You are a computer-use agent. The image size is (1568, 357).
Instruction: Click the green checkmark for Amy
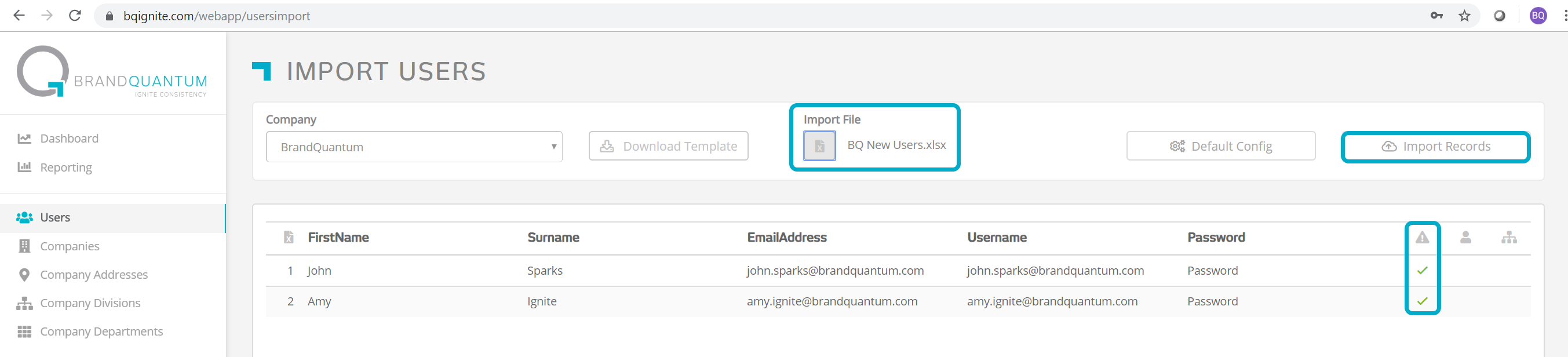click(x=1422, y=301)
